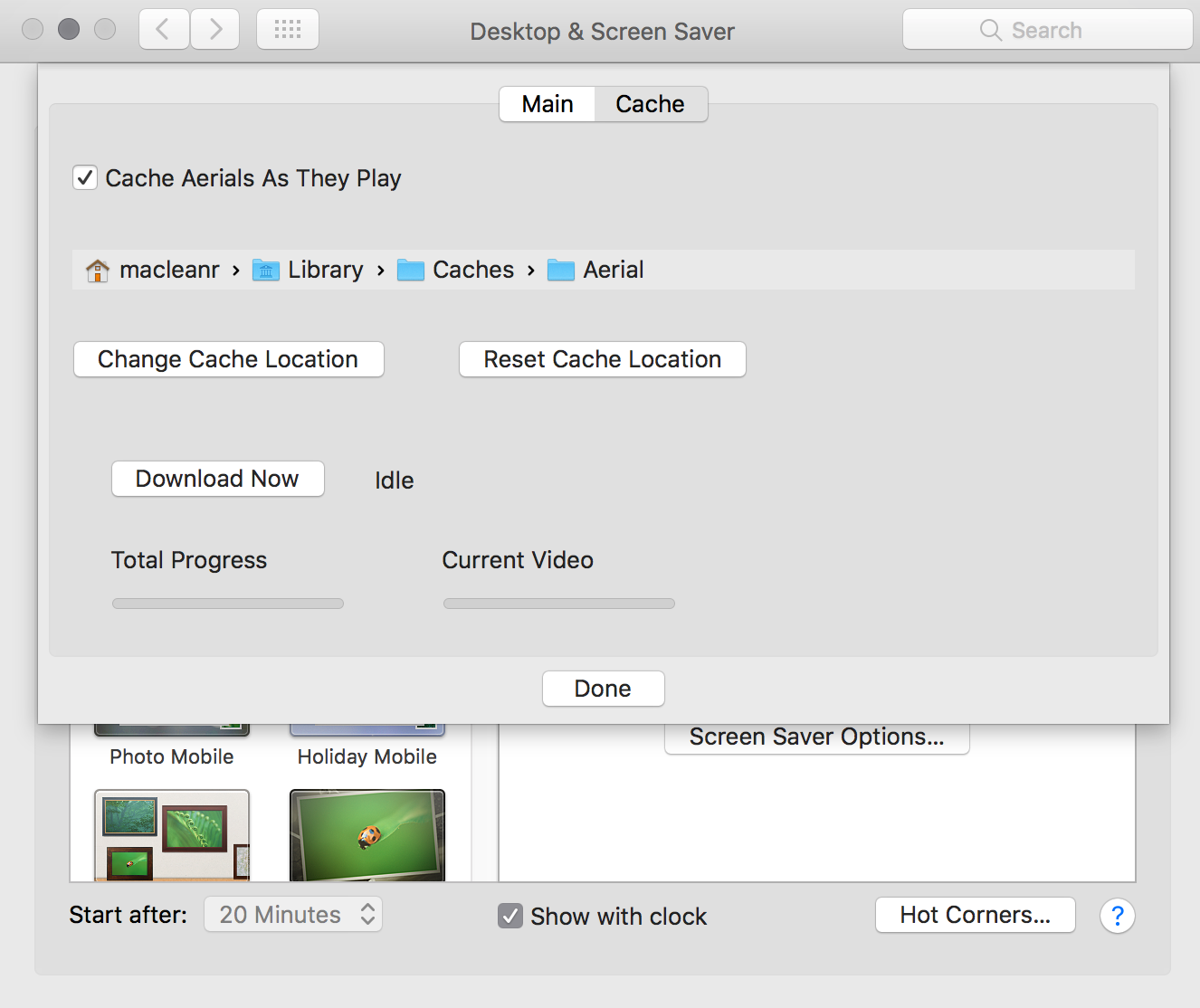This screenshot has width=1200, height=1008.
Task: Open help via the question mark icon
Action: (x=1118, y=916)
